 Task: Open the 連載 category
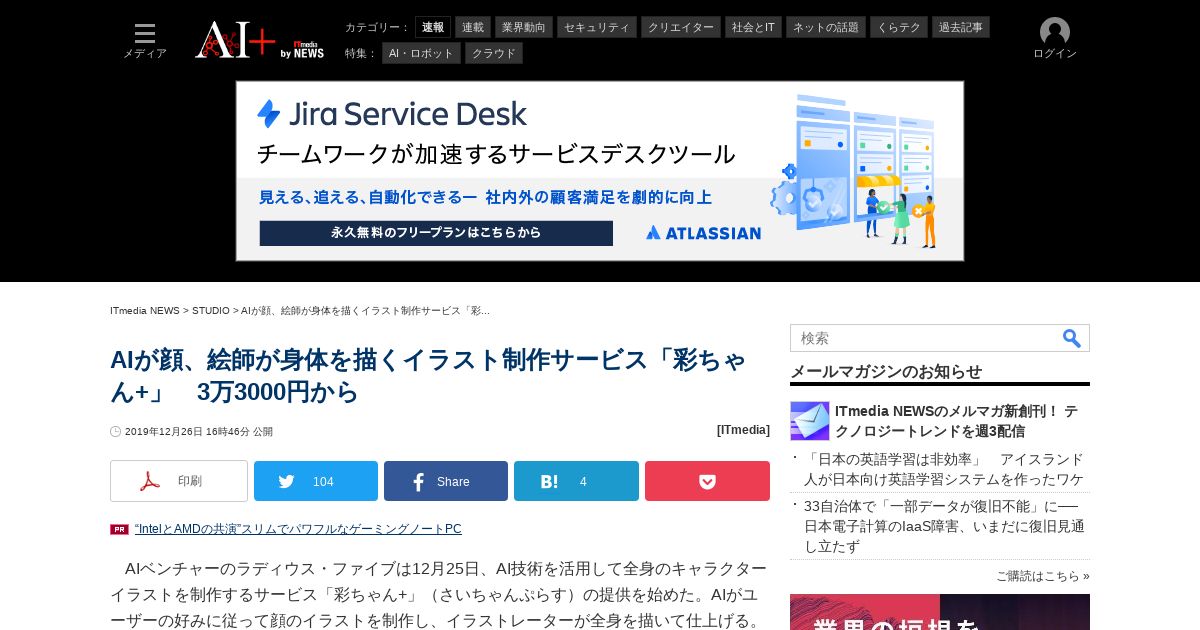[x=473, y=27]
